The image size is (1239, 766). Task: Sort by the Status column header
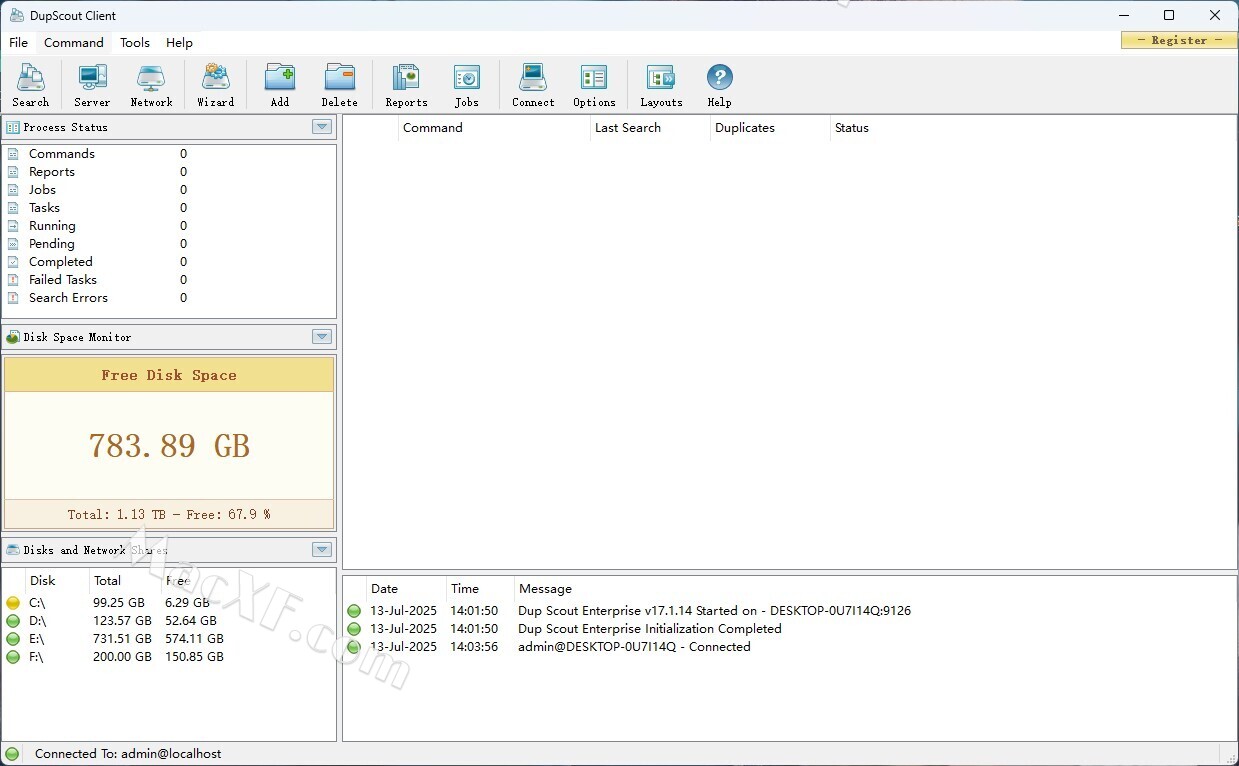coord(852,128)
